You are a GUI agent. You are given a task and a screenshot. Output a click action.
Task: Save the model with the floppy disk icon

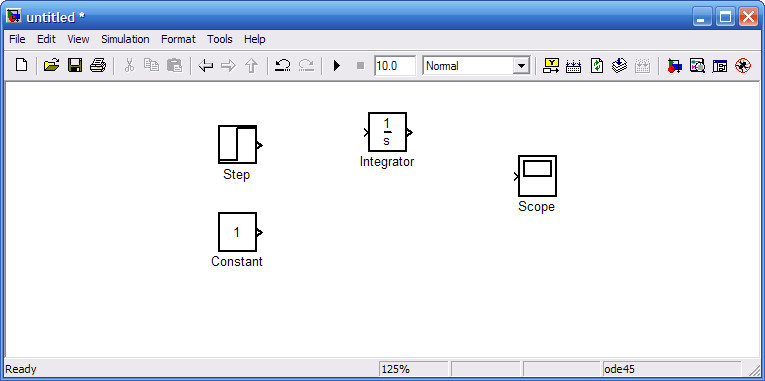point(75,65)
